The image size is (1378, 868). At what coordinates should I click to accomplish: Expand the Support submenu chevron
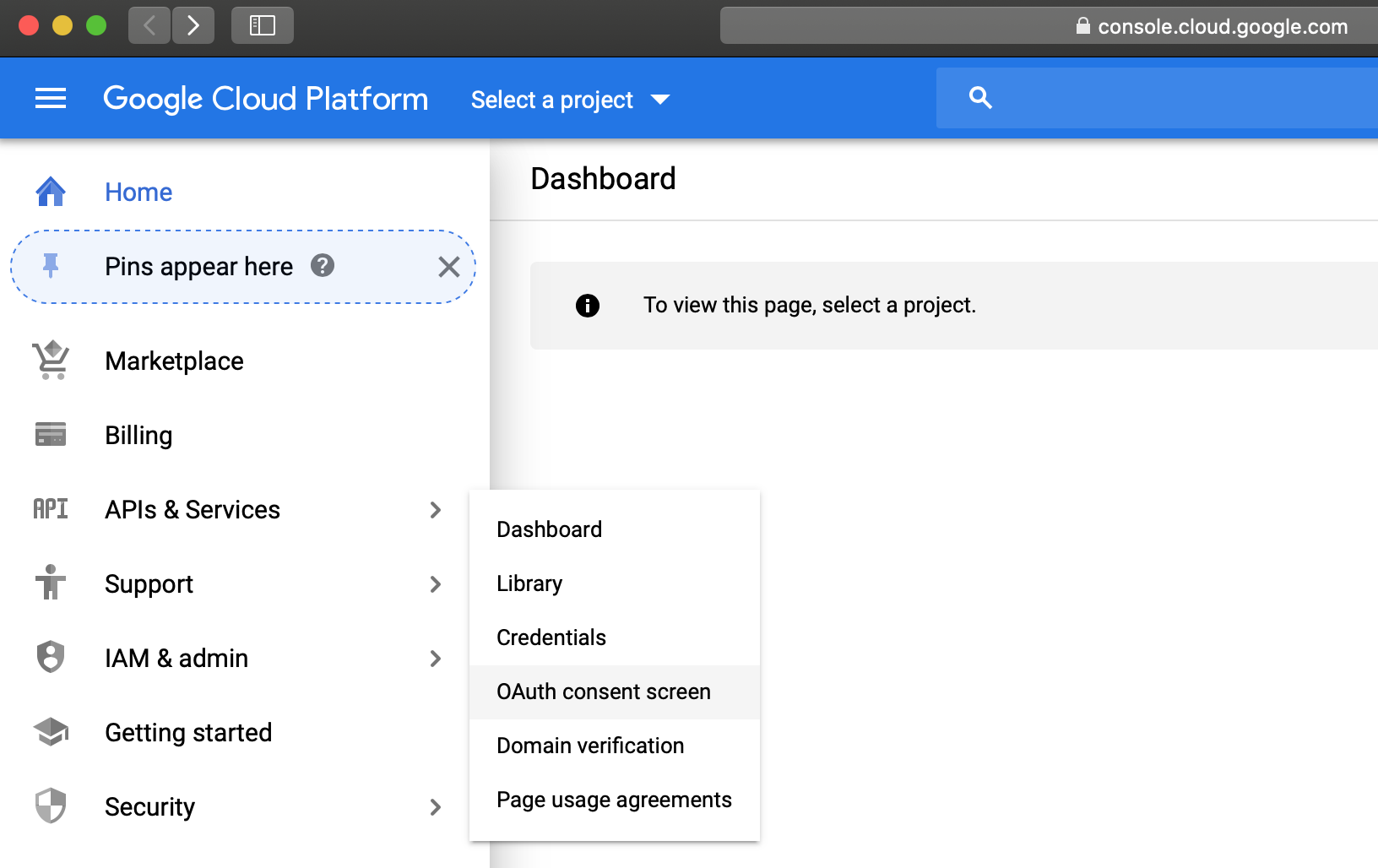coord(436,584)
